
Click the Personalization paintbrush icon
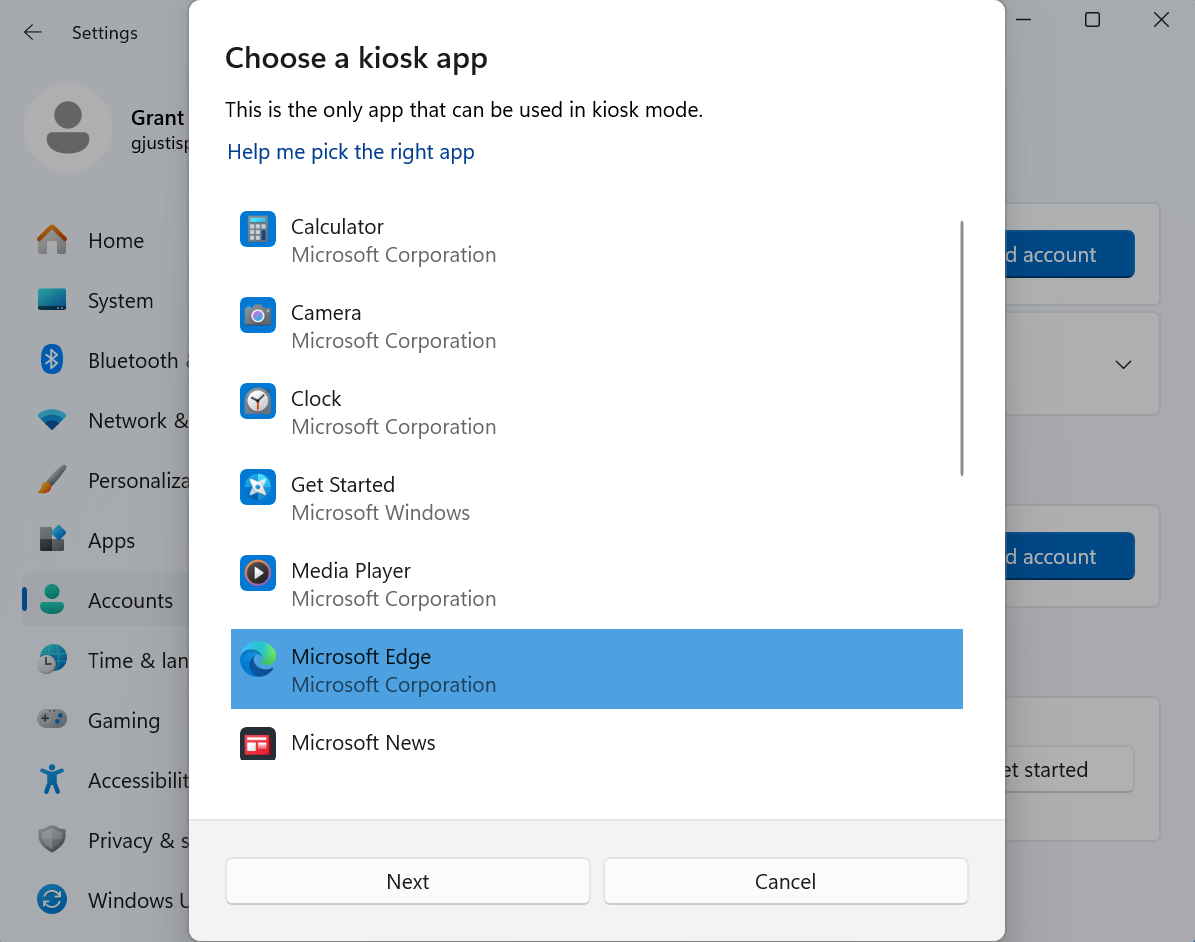pyautogui.click(x=52, y=480)
